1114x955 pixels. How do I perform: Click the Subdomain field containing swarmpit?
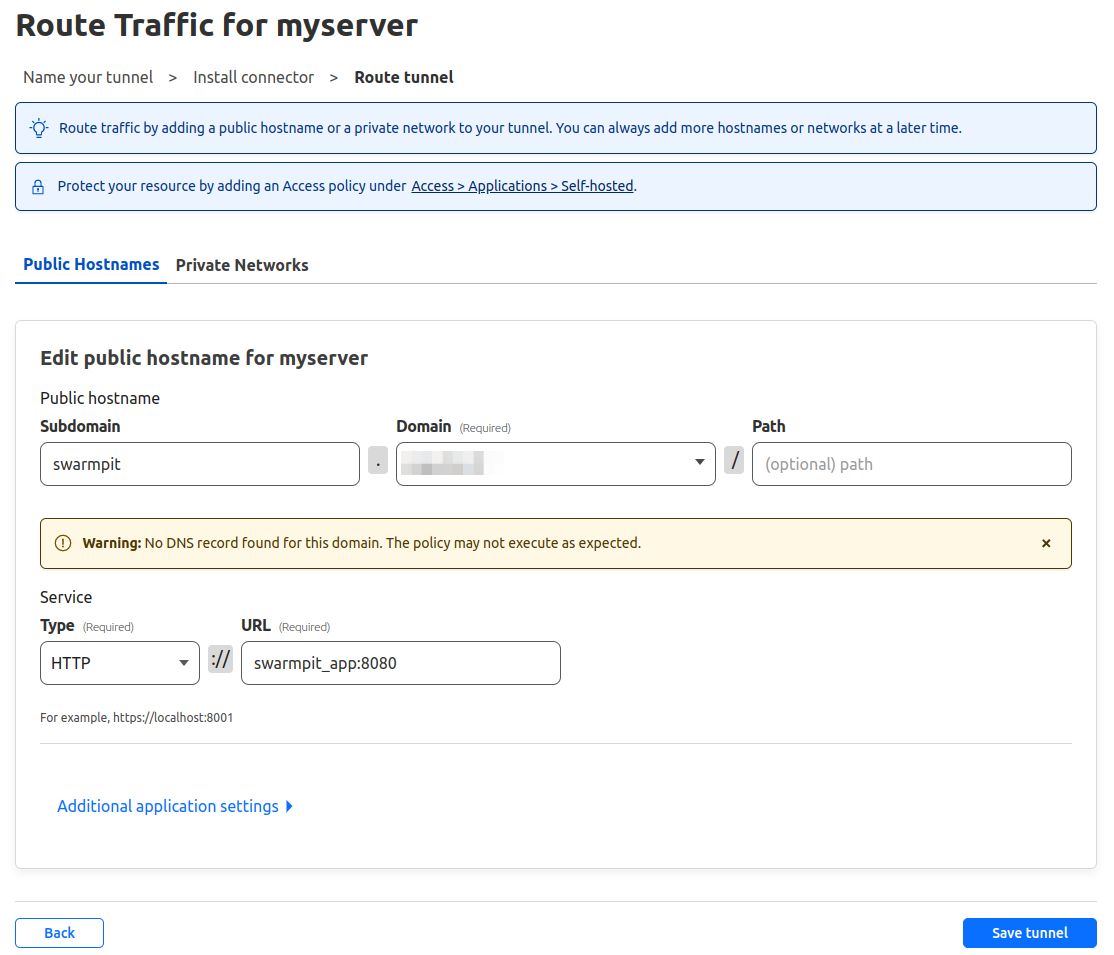pyautogui.click(x=199, y=463)
